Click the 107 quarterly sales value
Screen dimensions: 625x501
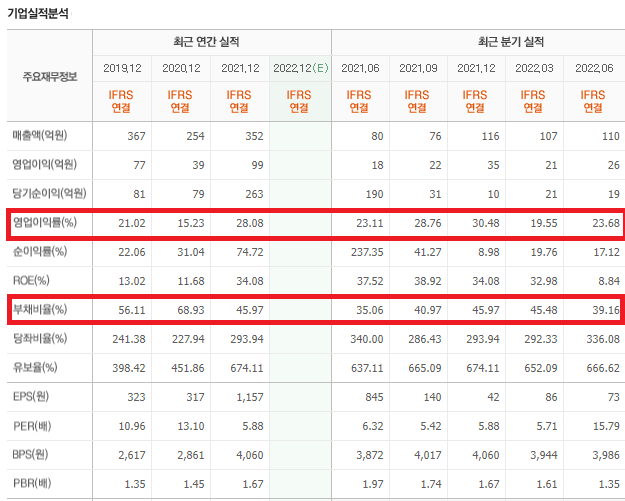548,136
